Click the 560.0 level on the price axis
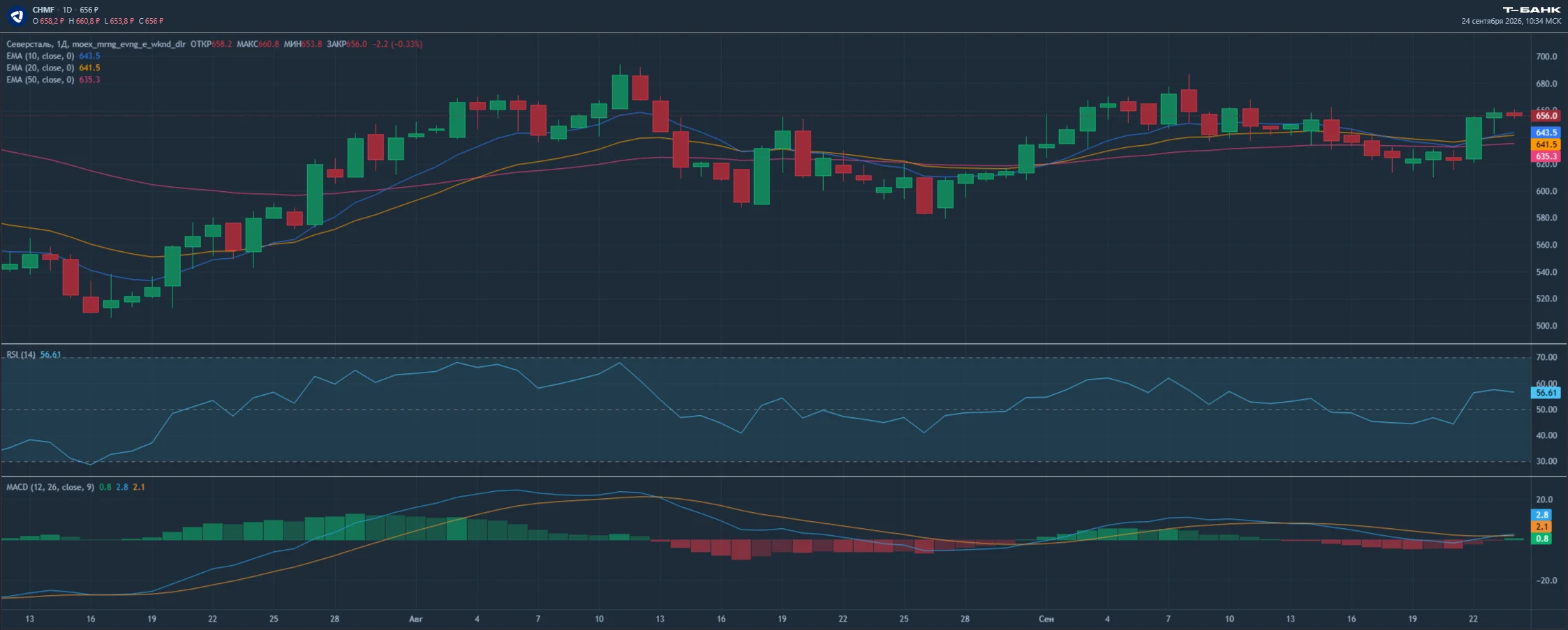 pos(1546,245)
